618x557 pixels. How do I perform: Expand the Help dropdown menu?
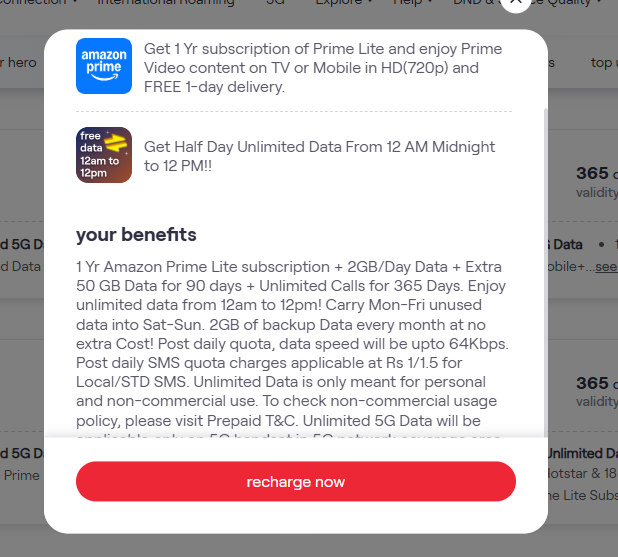click(x=413, y=2)
